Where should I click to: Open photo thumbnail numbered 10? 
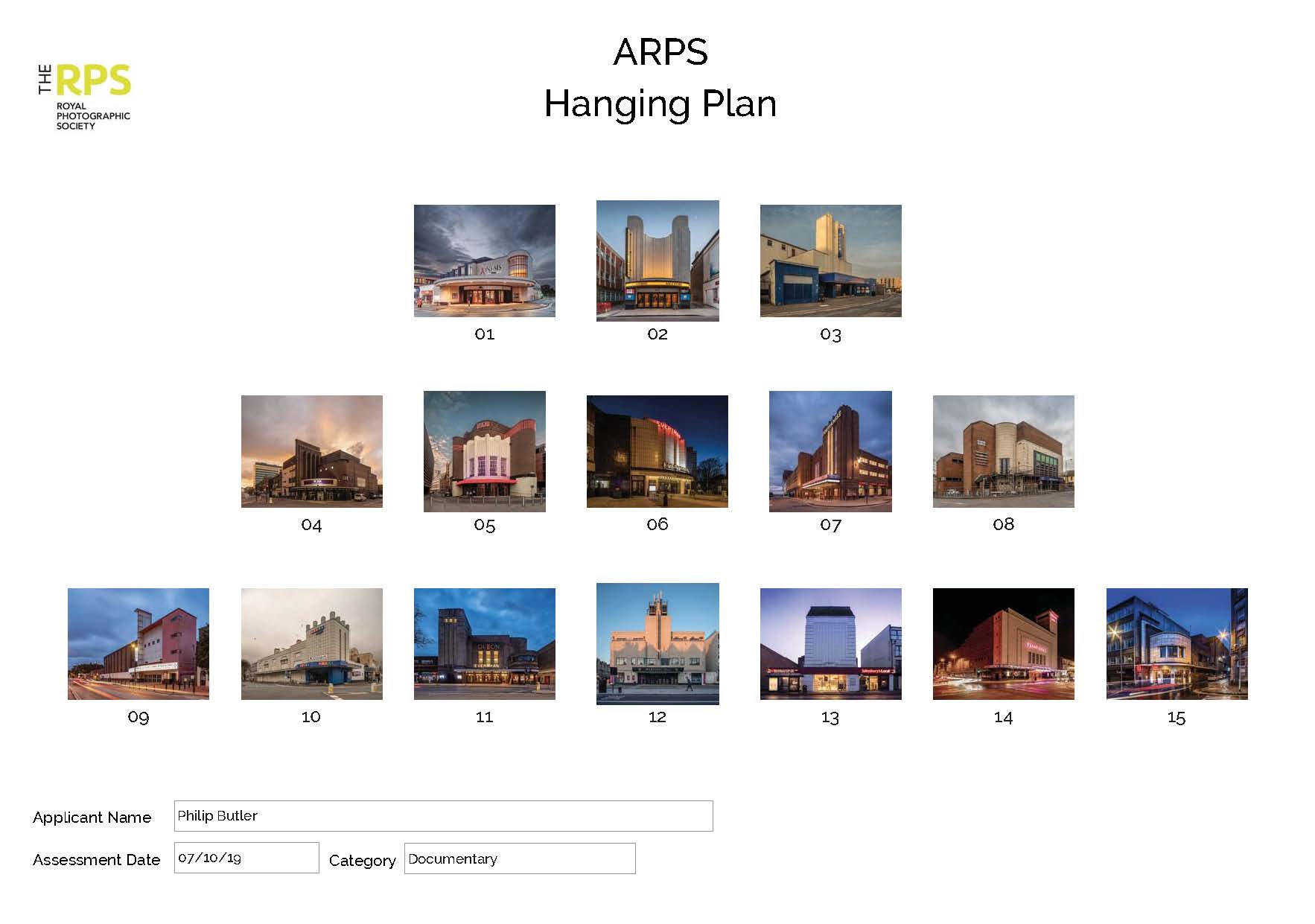coord(311,643)
